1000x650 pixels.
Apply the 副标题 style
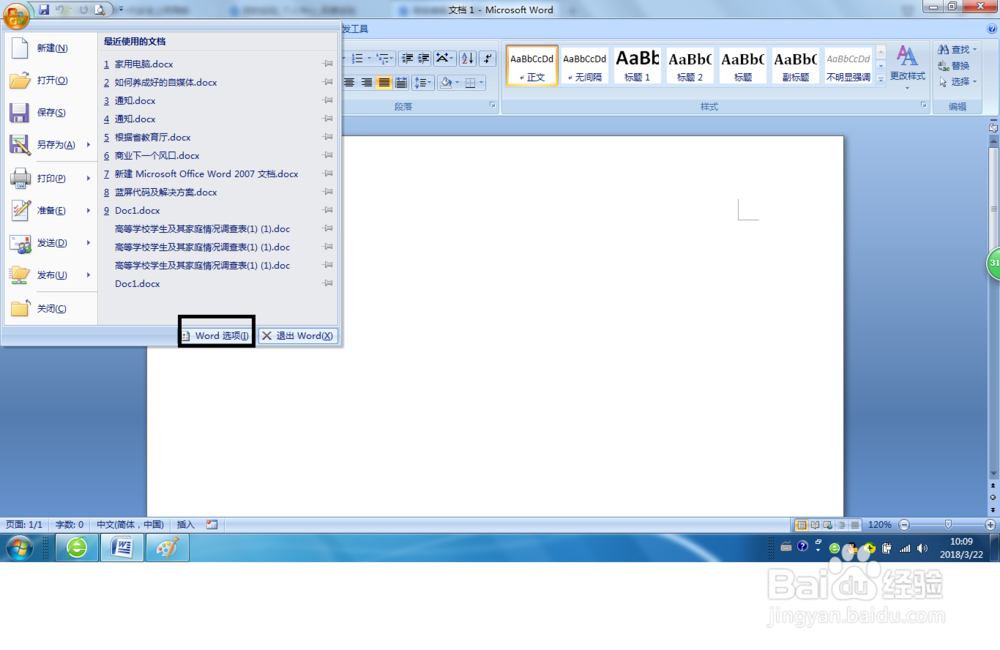795,65
